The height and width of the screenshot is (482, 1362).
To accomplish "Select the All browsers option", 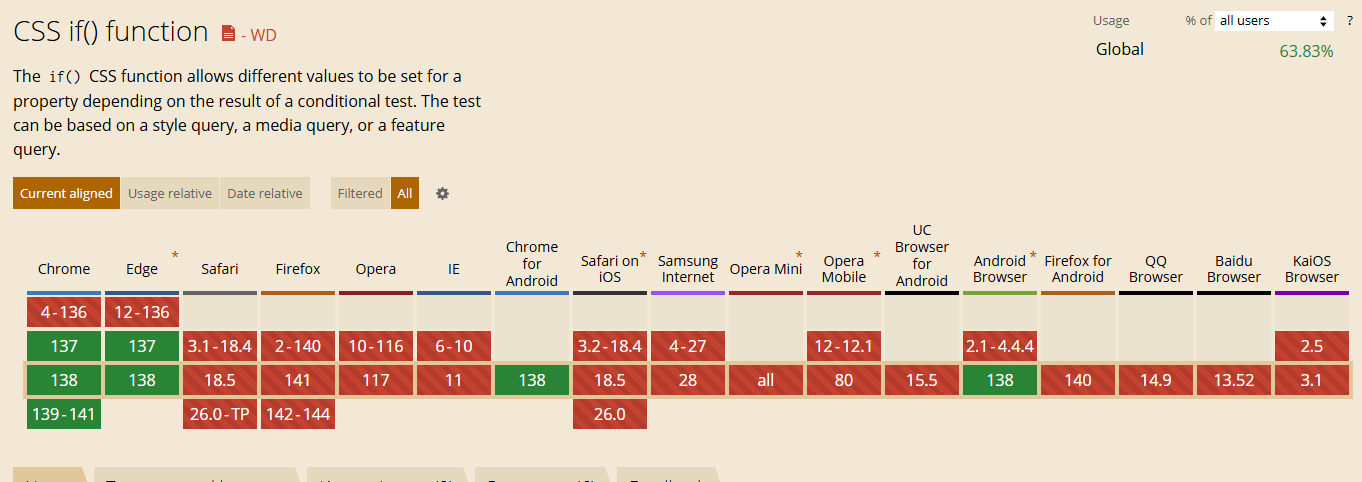I will (x=405, y=193).
